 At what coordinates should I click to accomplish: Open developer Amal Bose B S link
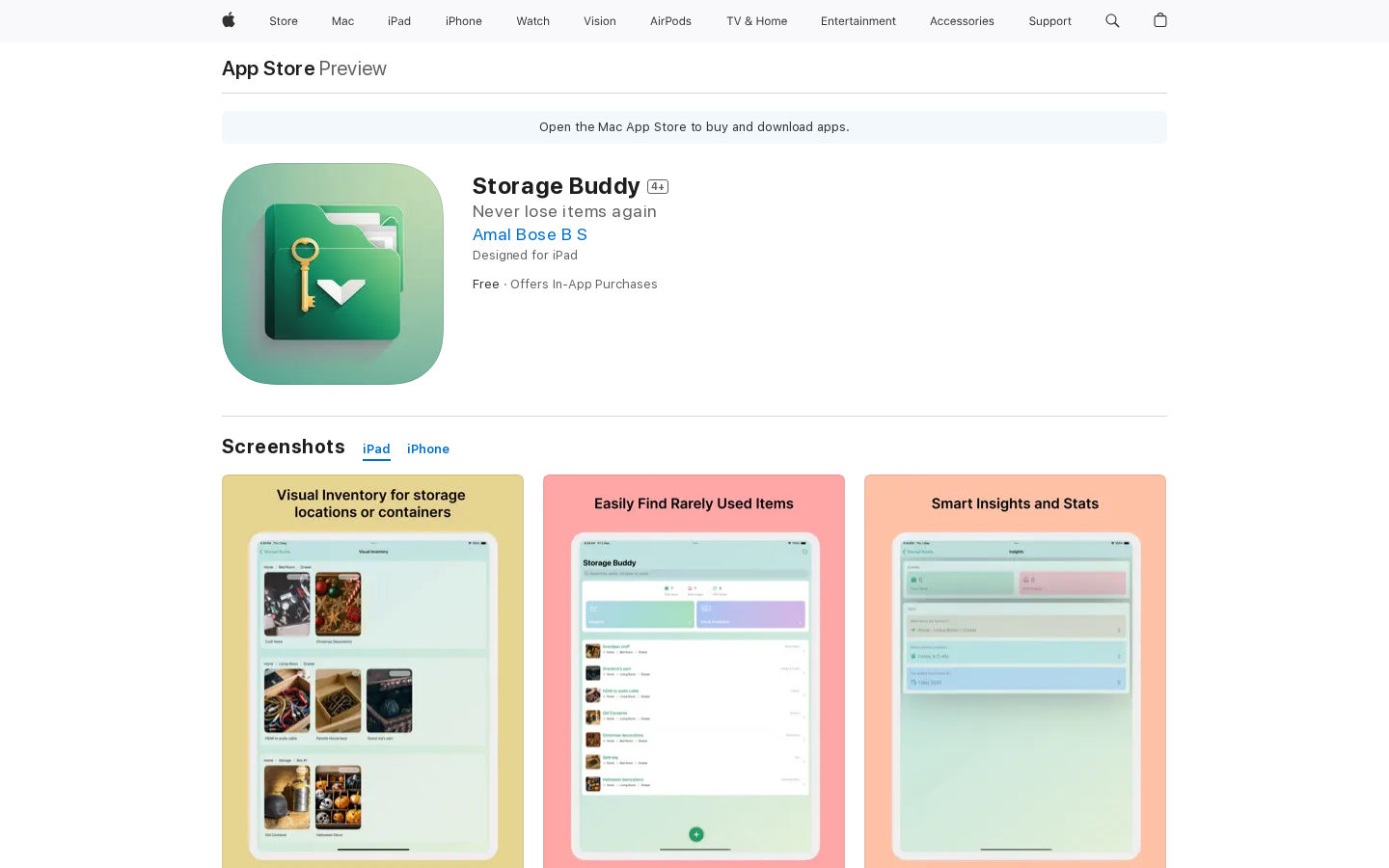pyautogui.click(x=530, y=234)
